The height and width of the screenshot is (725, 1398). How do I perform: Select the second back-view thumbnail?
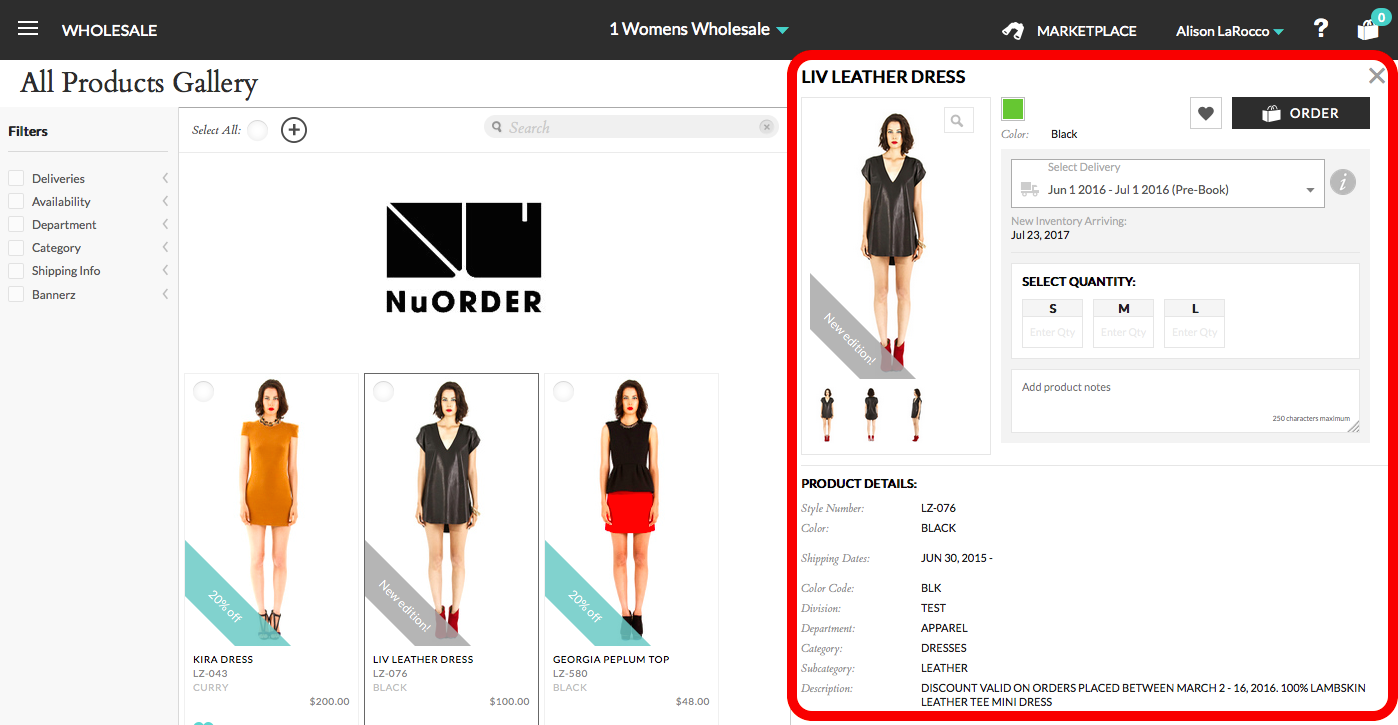(870, 414)
